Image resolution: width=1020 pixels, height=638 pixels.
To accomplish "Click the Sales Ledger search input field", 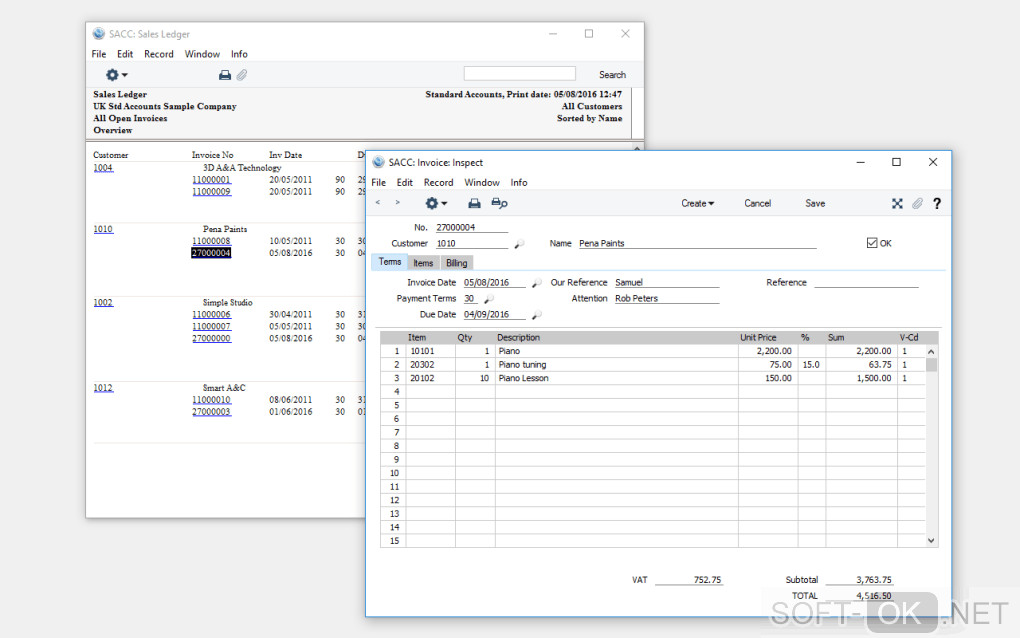I will (x=519, y=74).
